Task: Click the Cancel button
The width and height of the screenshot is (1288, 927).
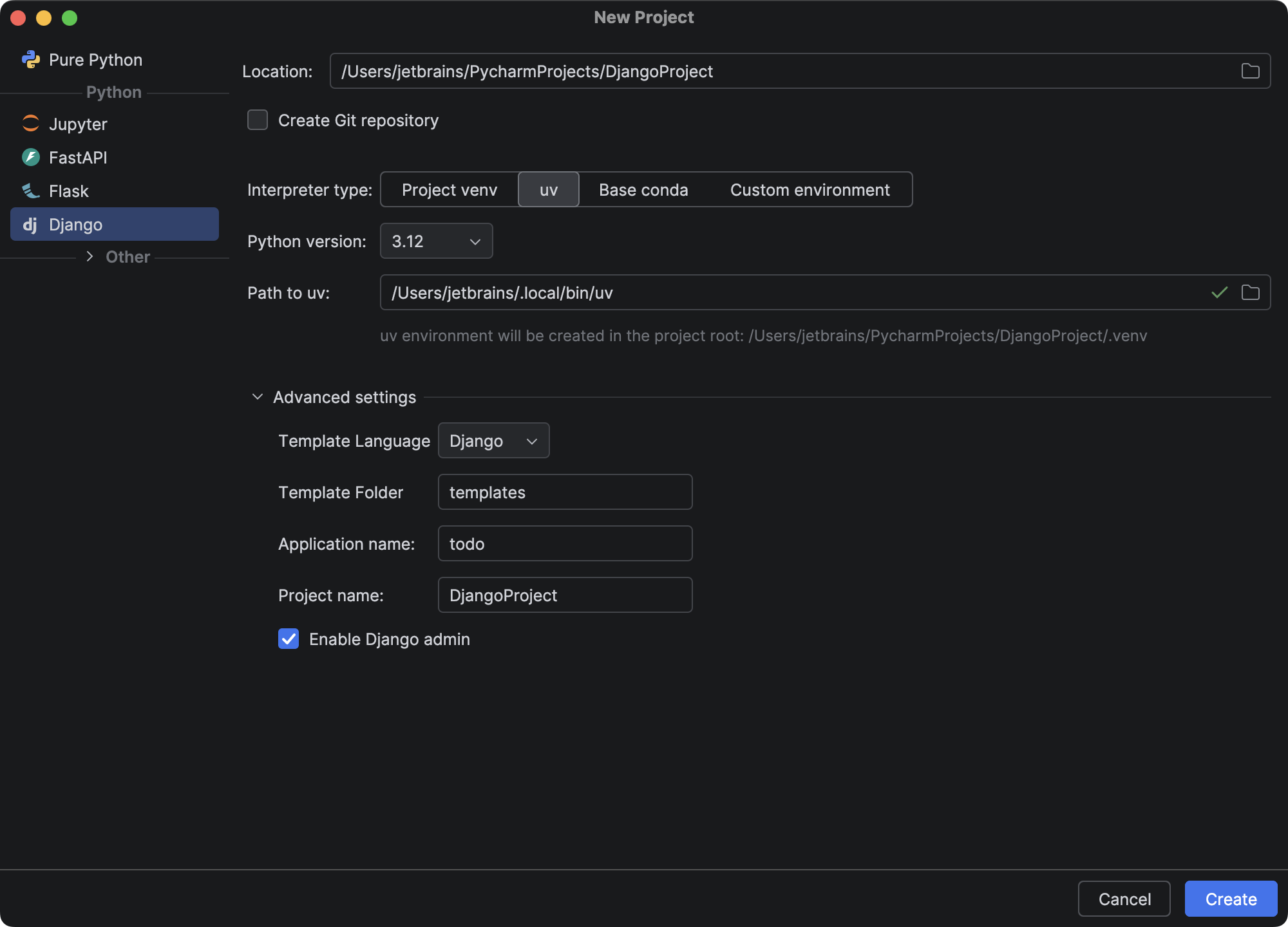Action: (x=1124, y=899)
